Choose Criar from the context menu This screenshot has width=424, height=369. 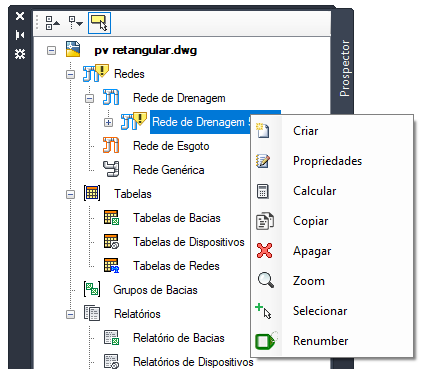pos(305,131)
